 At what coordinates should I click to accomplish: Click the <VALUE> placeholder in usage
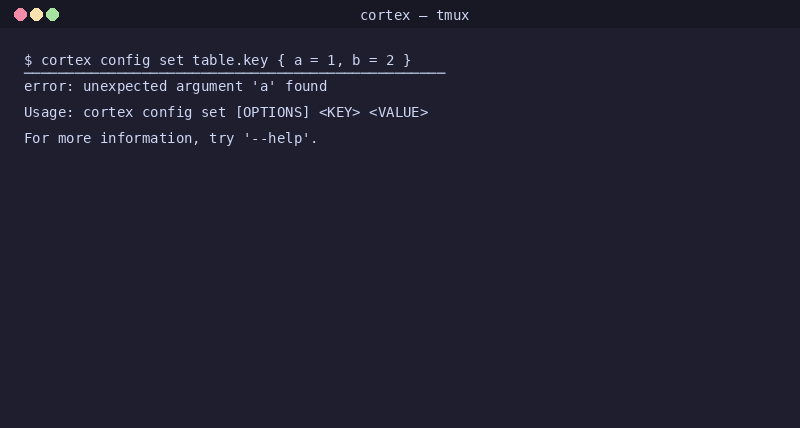398,112
